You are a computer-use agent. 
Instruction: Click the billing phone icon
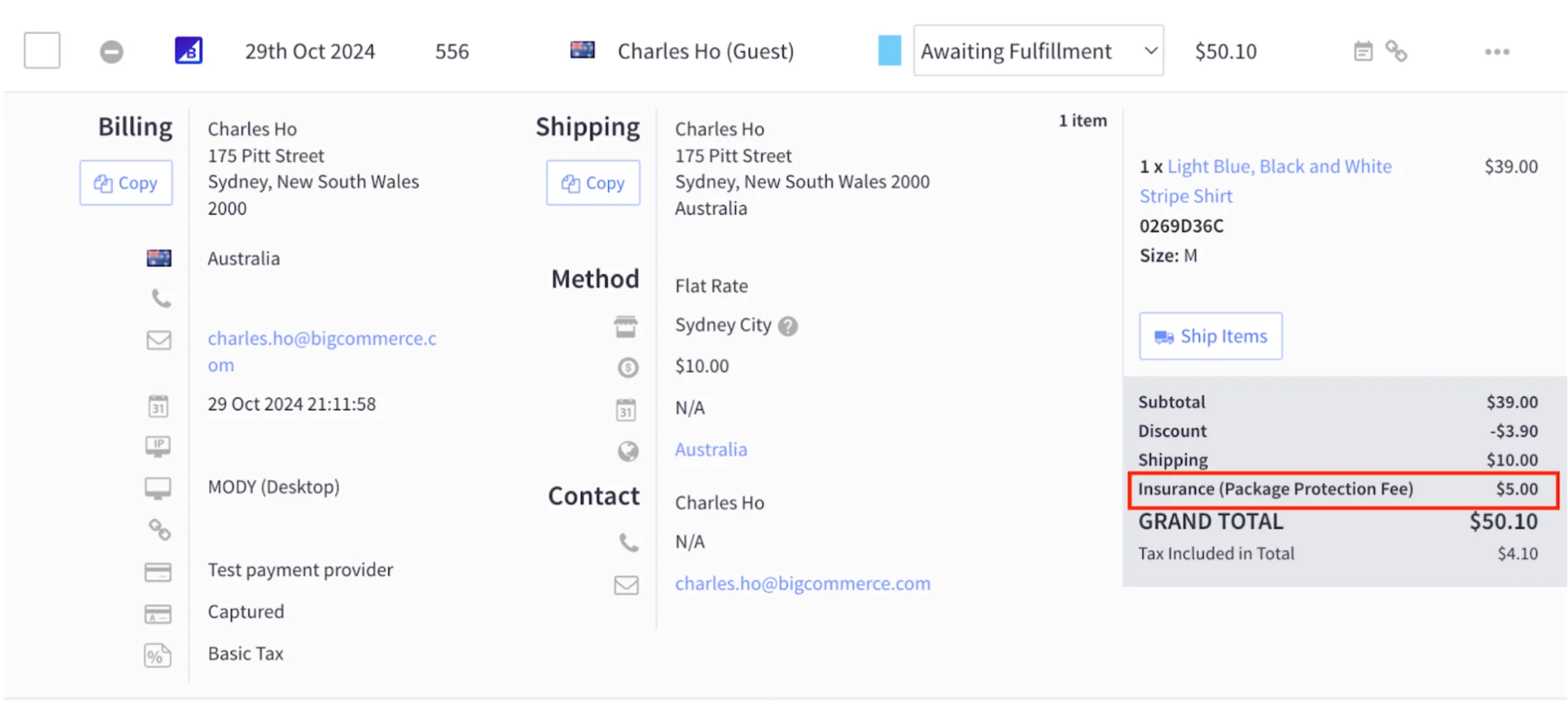[x=161, y=298]
